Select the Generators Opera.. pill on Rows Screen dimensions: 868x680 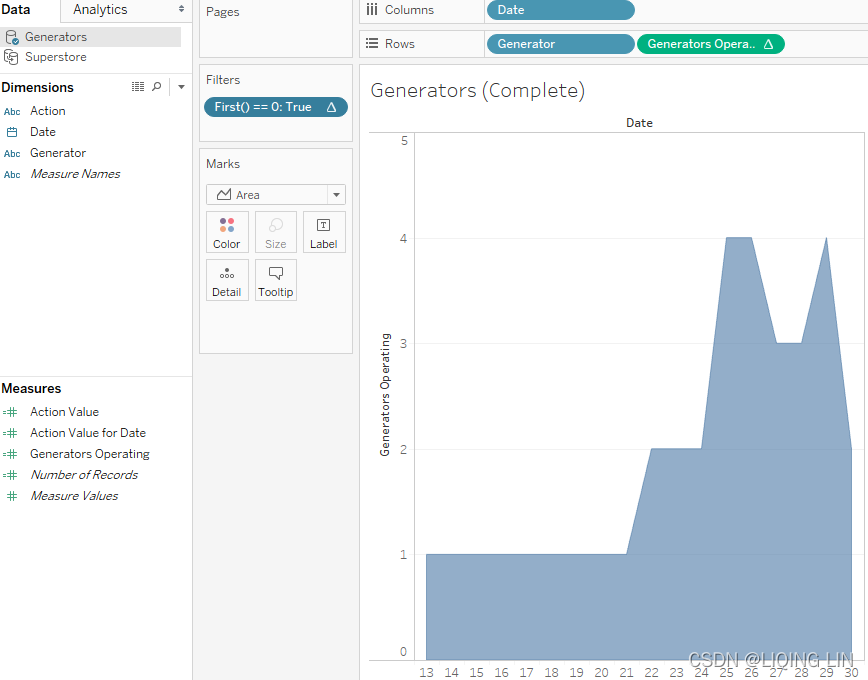pos(711,44)
